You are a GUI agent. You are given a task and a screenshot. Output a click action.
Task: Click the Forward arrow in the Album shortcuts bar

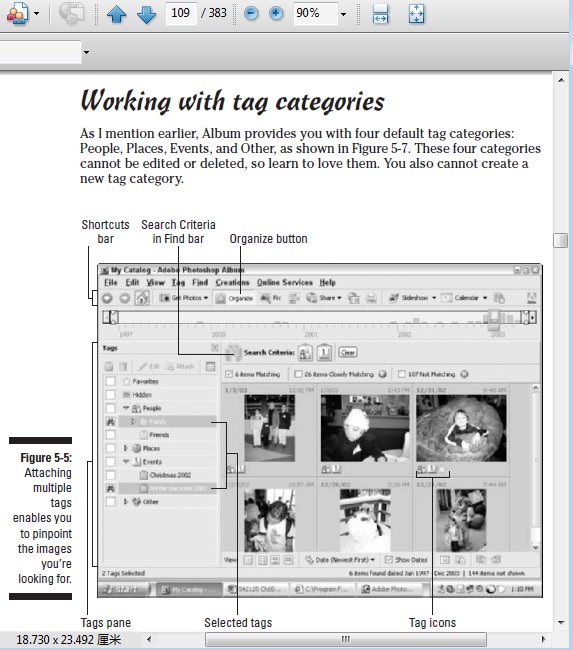tap(125, 298)
